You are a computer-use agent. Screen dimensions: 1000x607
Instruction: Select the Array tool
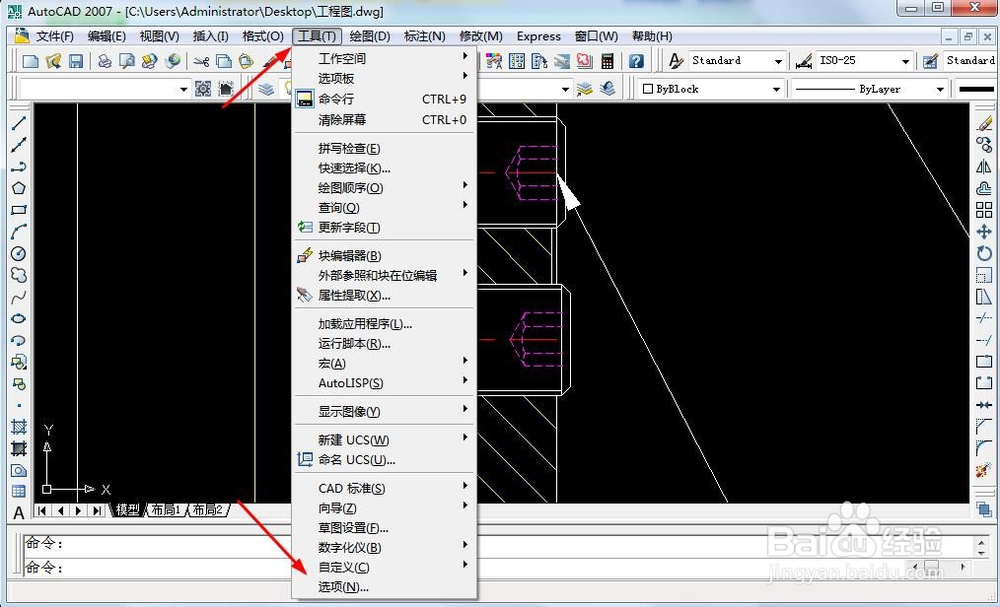coord(984,210)
